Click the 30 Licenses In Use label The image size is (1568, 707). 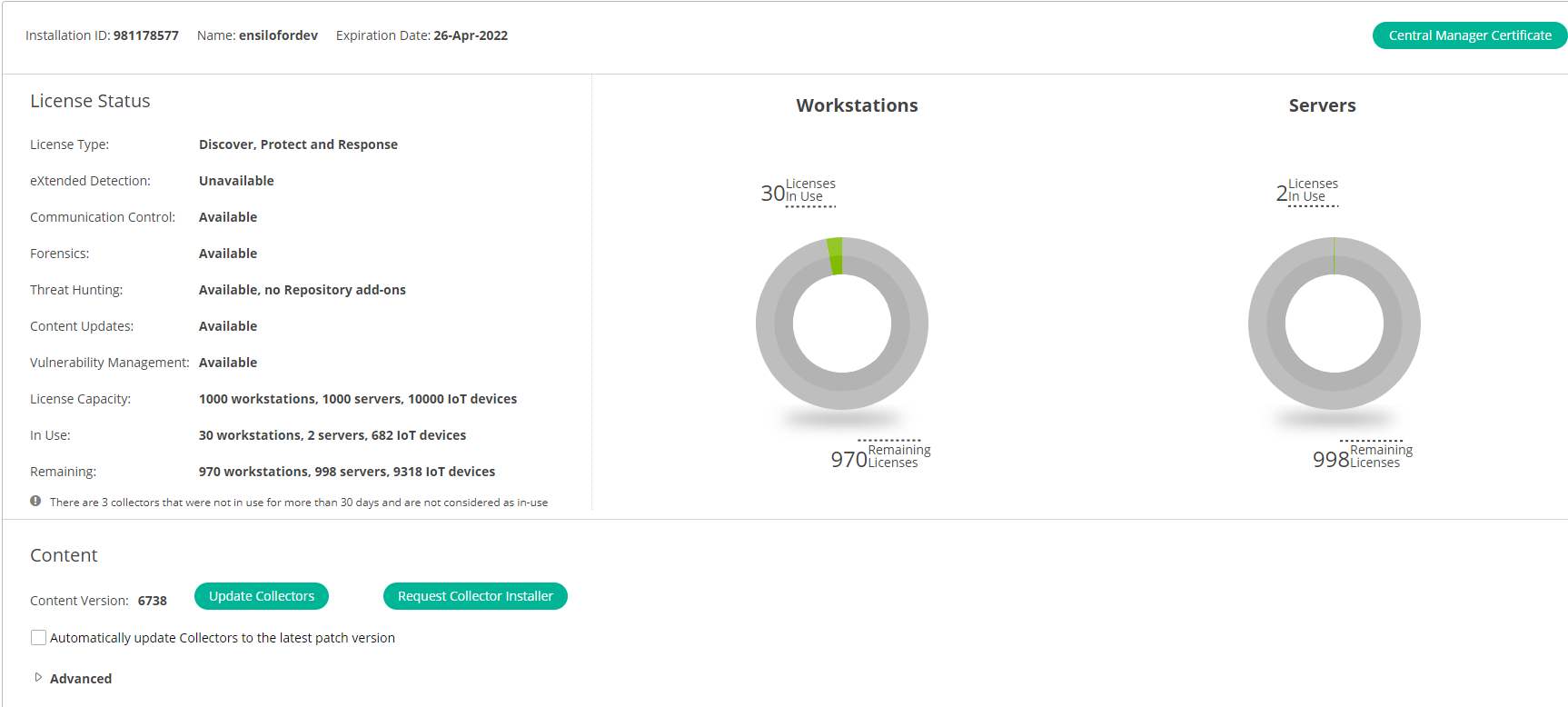(798, 191)
